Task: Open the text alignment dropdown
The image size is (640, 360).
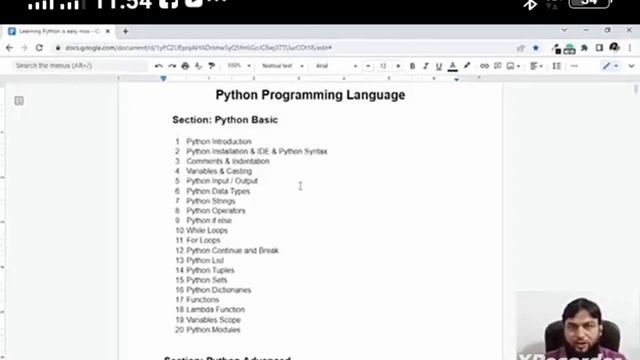Action: point(536,66)
